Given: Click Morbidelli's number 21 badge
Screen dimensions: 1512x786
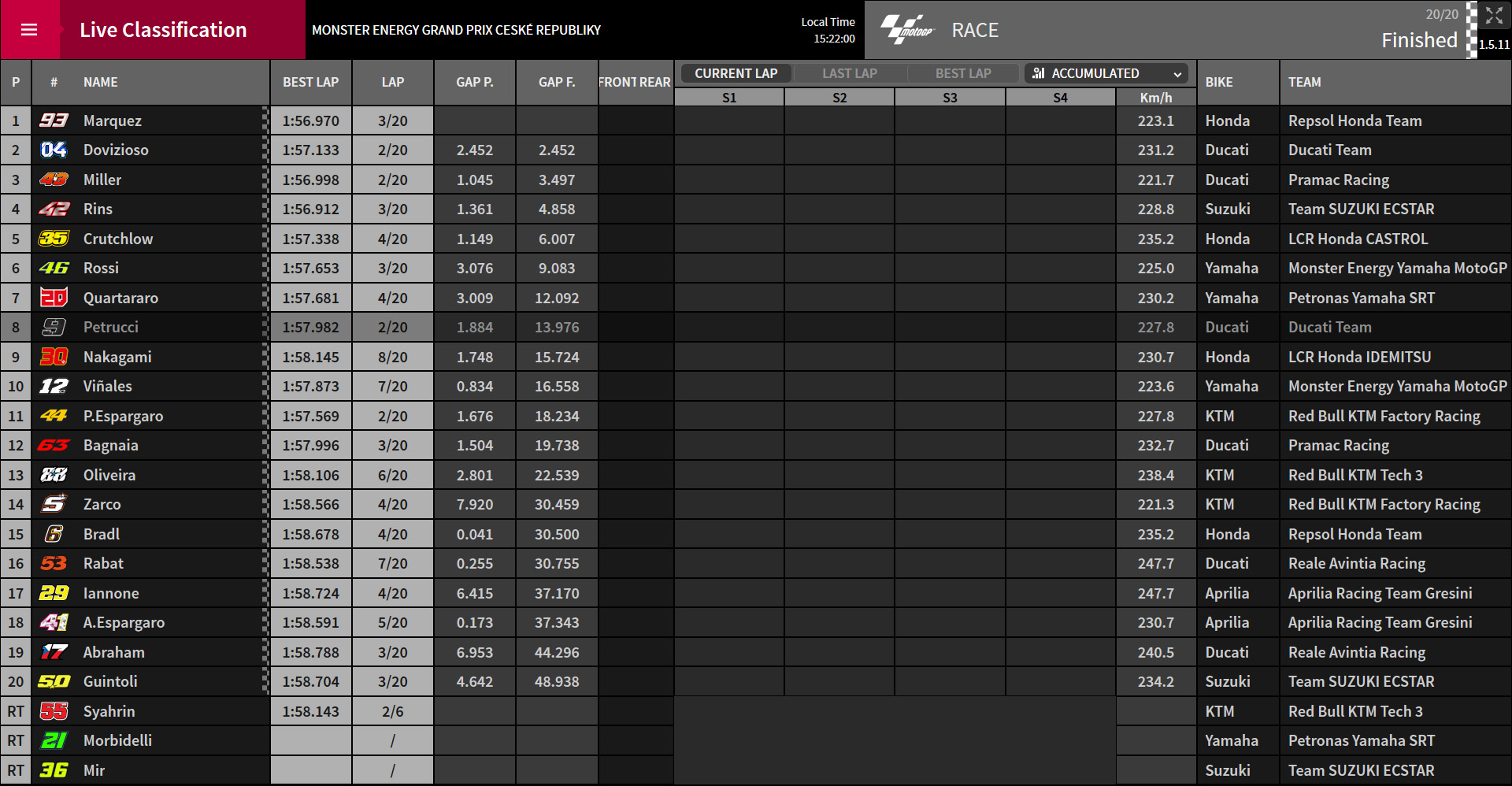Looking at the screenshot, I should pos(54,740).
